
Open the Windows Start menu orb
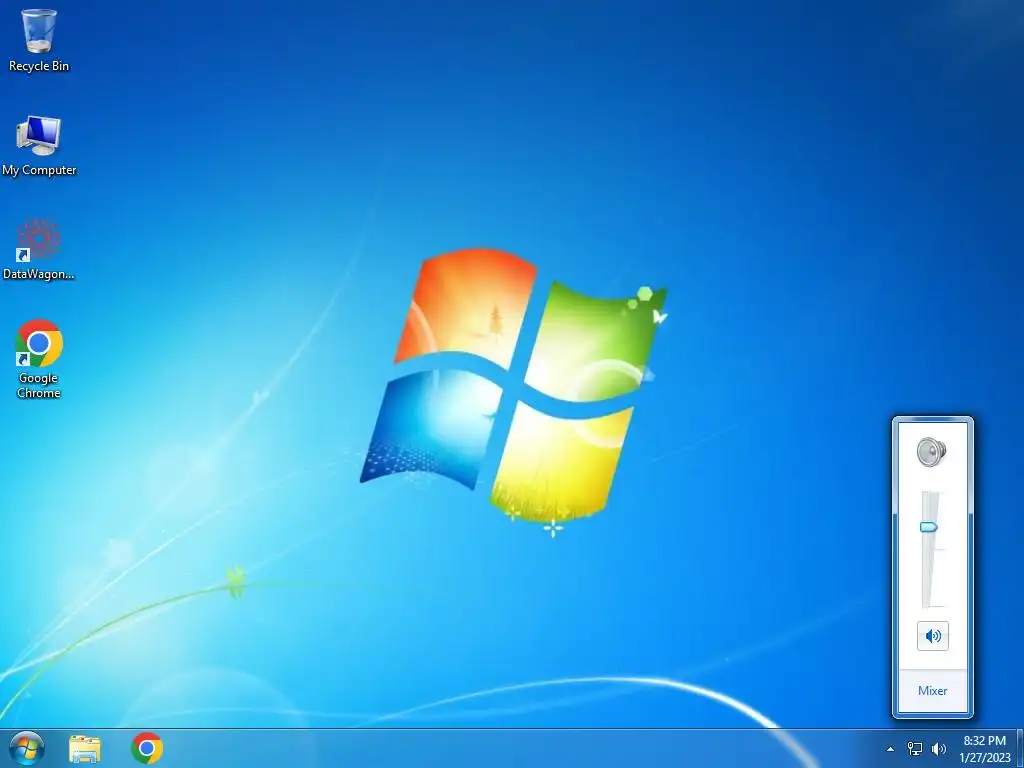coord(27,748)
